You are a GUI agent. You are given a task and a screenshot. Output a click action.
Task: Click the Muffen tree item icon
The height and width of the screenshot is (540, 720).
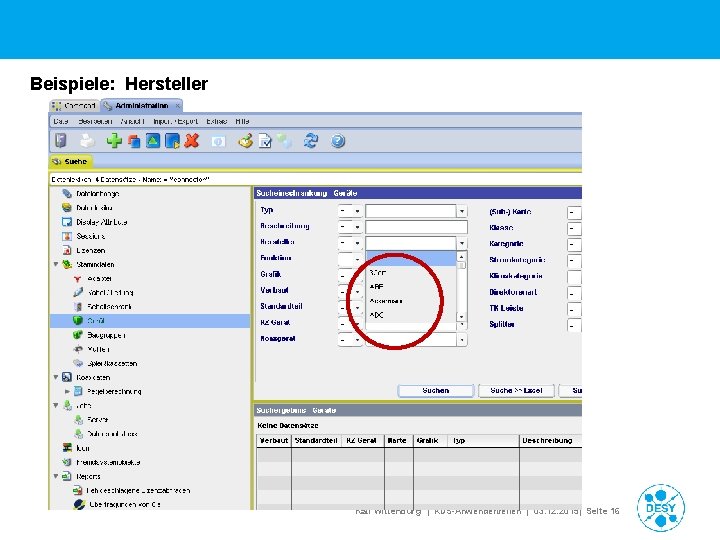(78, 349)
